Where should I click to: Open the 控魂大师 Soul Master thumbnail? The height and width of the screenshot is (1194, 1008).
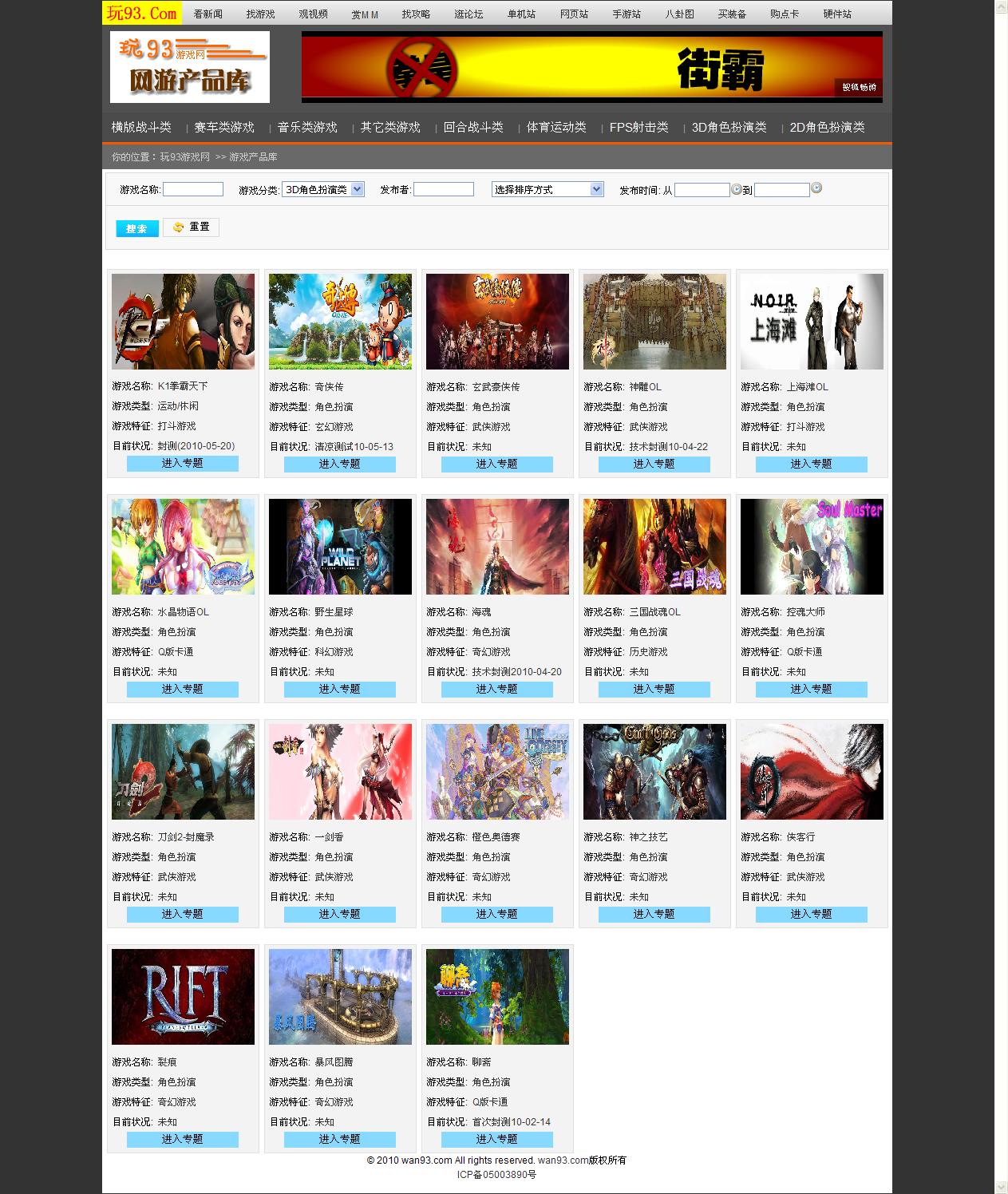coord(812,547)
